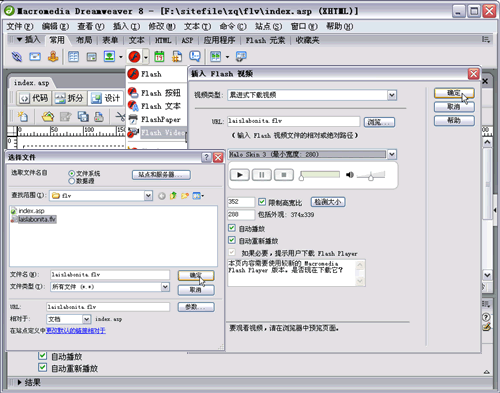Switch to the 布局 insert tab
The width and height of the screenshot is (500, 393).
(84, 40)
